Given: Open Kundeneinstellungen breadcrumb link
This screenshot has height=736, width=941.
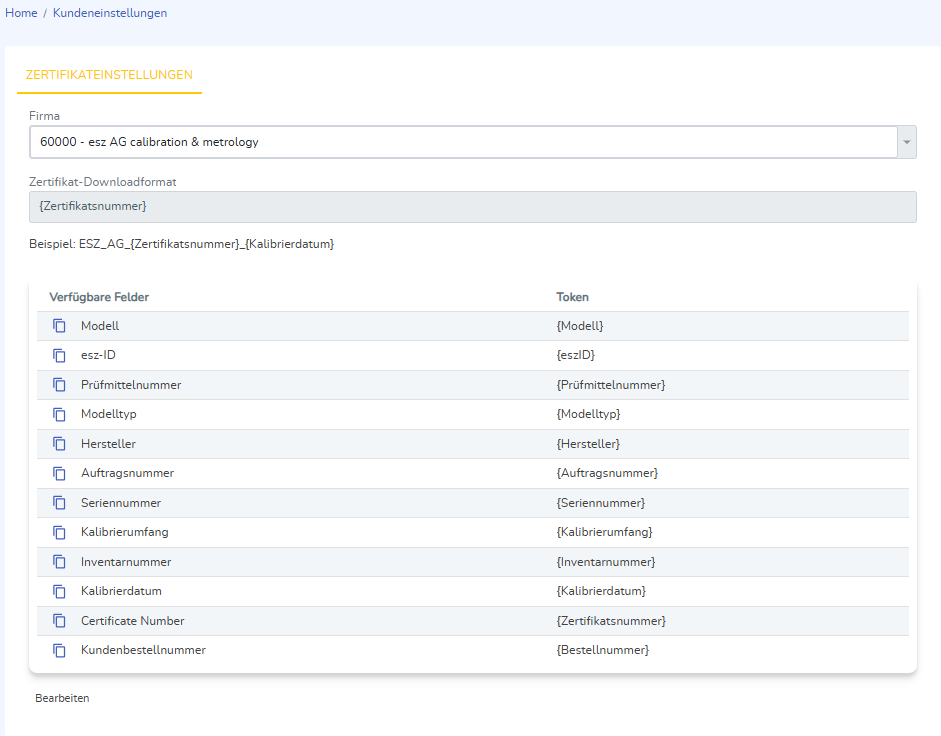Looking at the screenshot, I should click(x=110, y=13).
